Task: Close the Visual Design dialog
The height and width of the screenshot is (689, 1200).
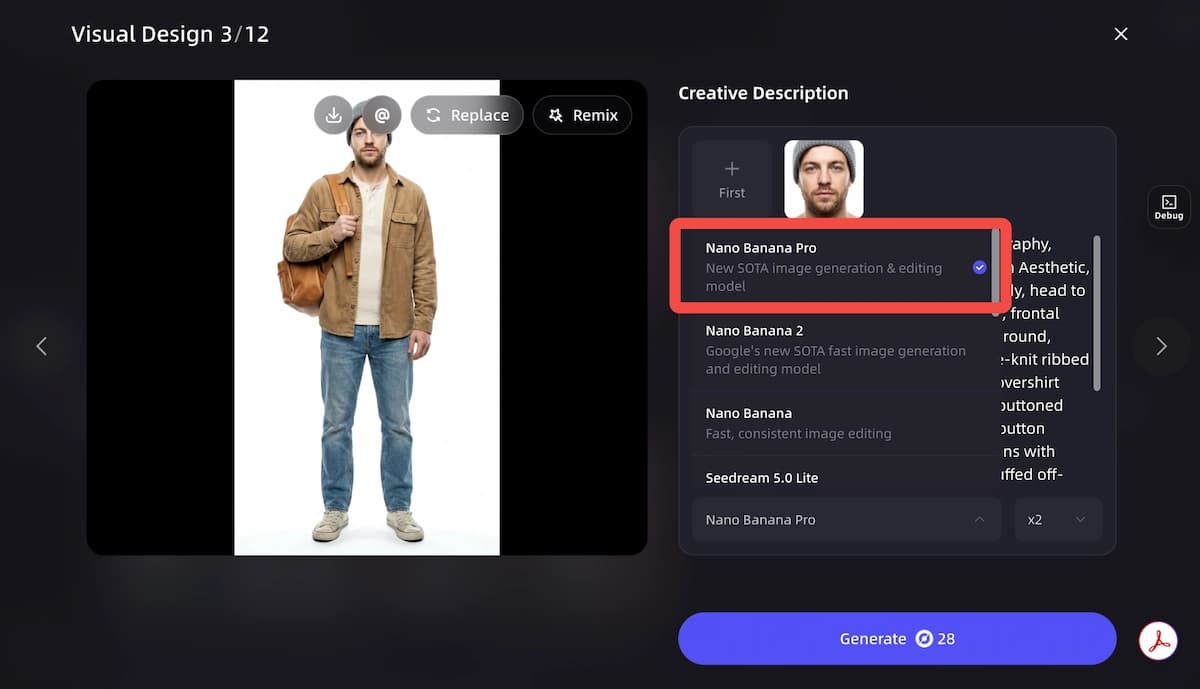Action: click(1121, 34)
